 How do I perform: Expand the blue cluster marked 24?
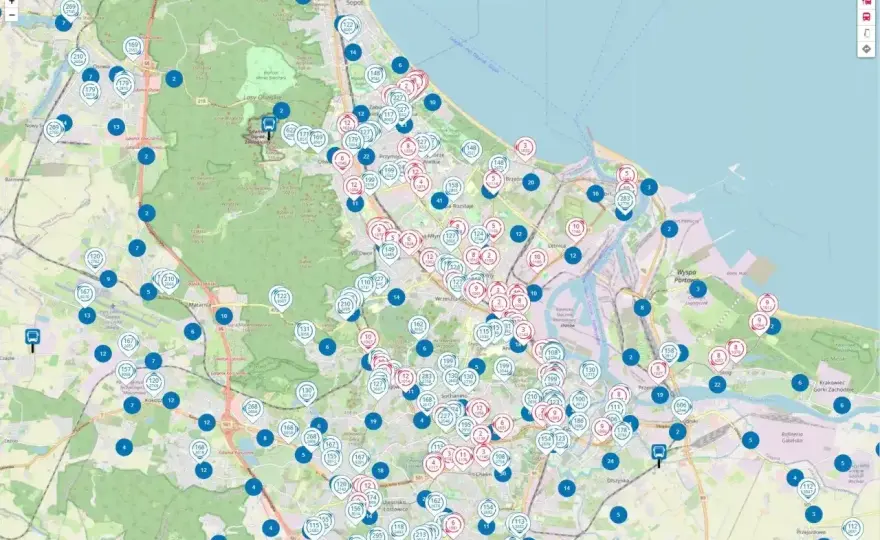[611, 461]
